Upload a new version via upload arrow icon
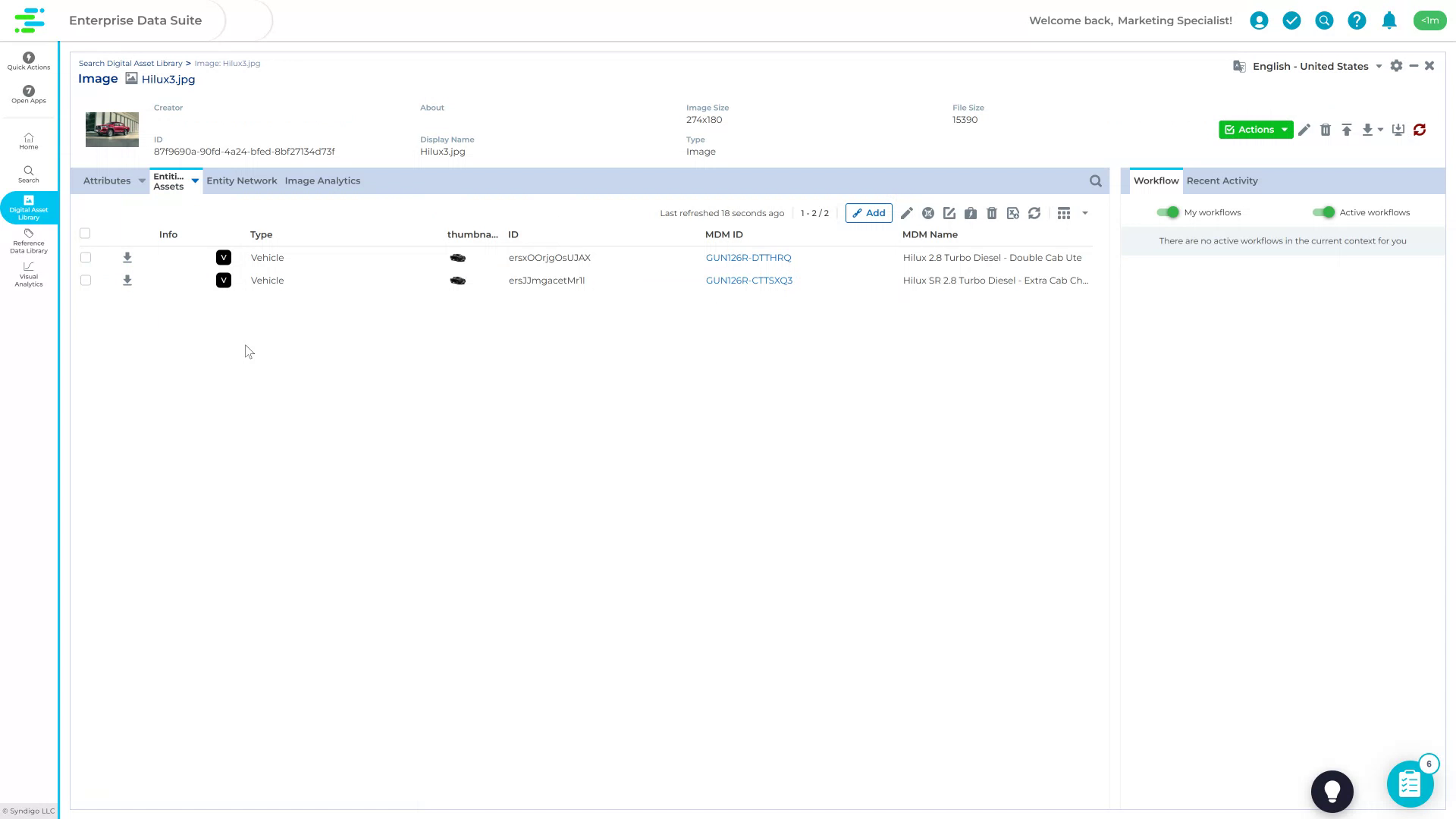Viewport: 1456px width, 819px height. click(x=1347, y=130)
